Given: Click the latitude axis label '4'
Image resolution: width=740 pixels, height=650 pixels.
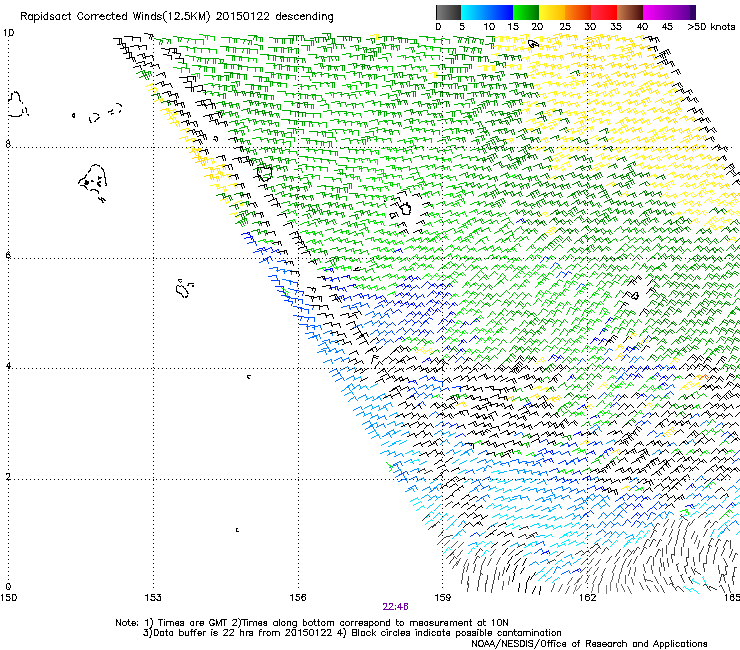Looking at the screenshot, I should pyautogui.click(x=8, y=366).
